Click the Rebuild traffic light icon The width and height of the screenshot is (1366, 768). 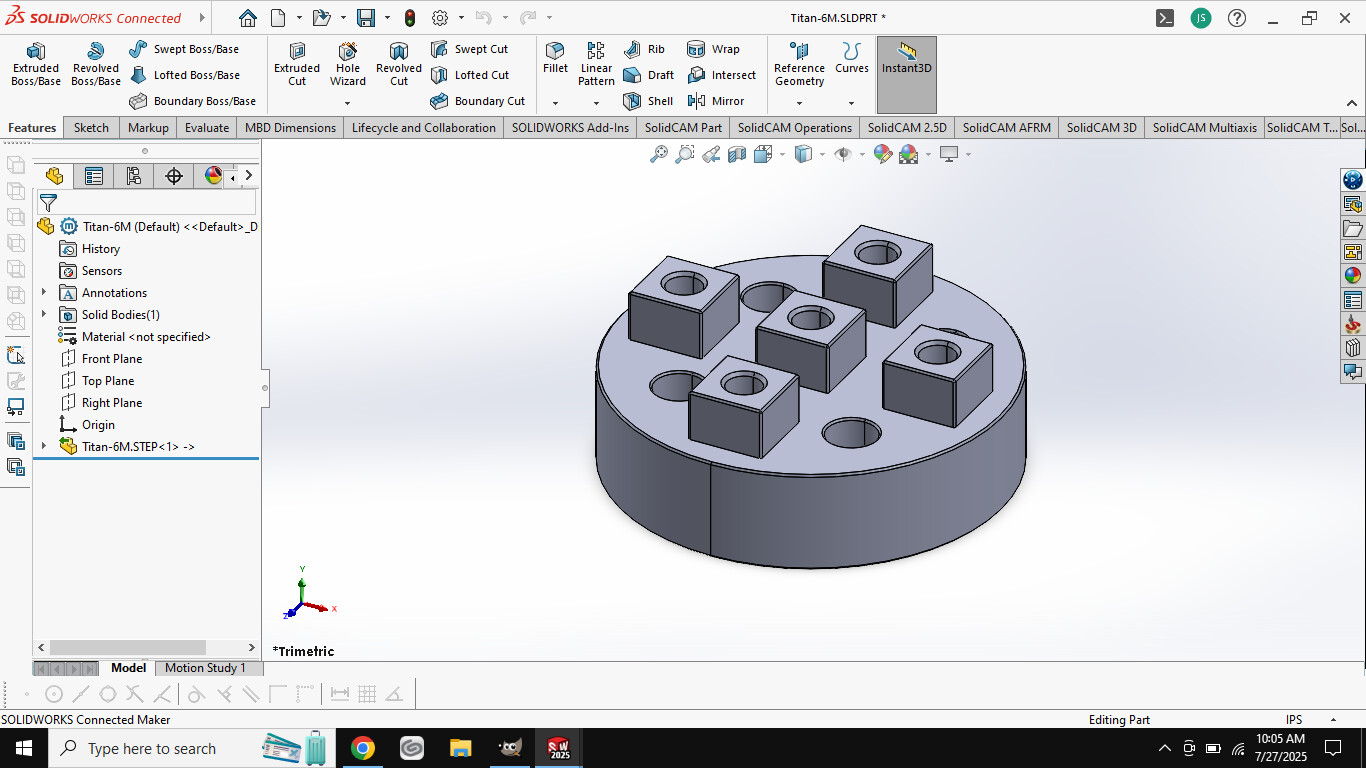tap(410, 18)
